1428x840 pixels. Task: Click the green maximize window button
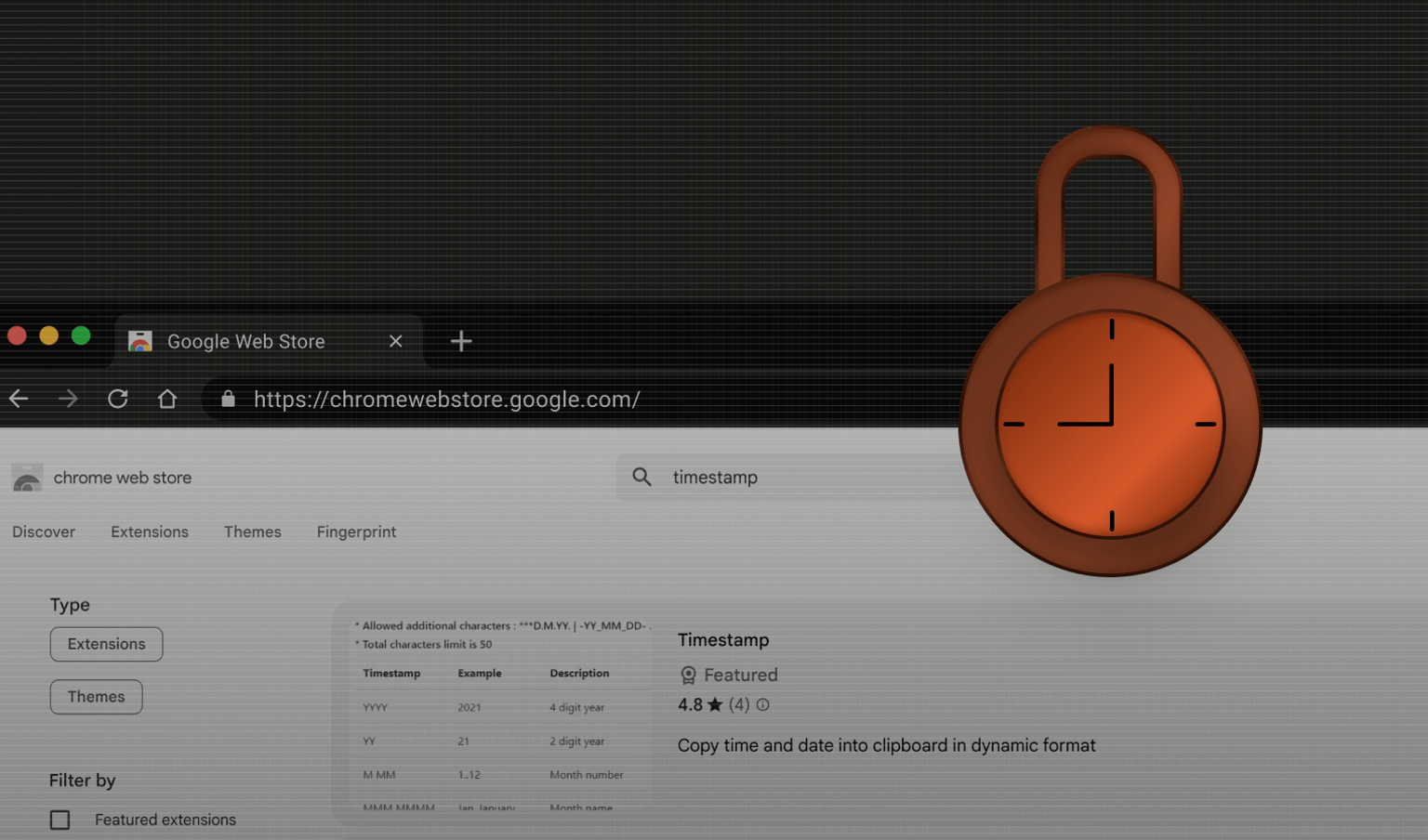click(81, 335)
